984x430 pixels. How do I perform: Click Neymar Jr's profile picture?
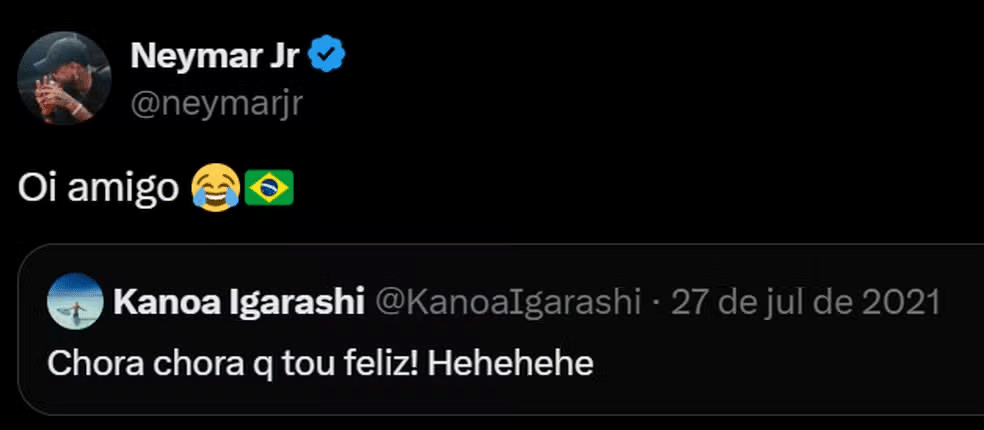(63, 78)
